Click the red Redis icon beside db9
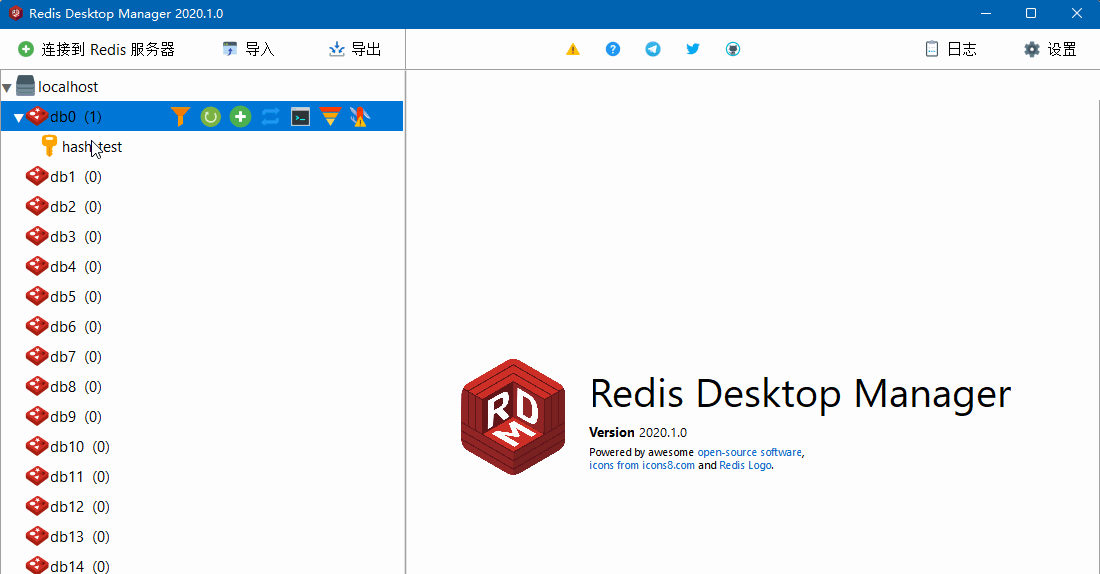 (x=36, y=416)
